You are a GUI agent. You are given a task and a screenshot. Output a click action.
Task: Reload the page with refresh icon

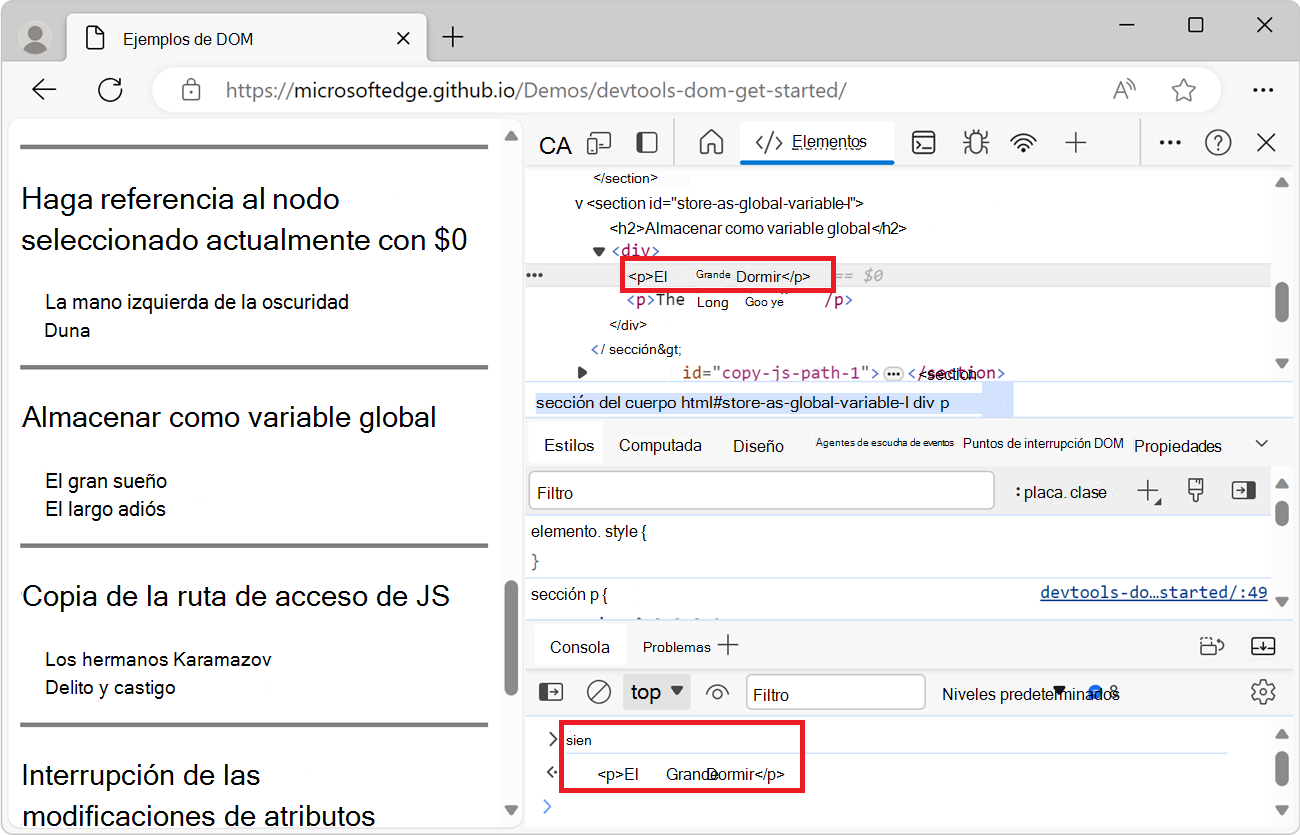tap(110, 90)
